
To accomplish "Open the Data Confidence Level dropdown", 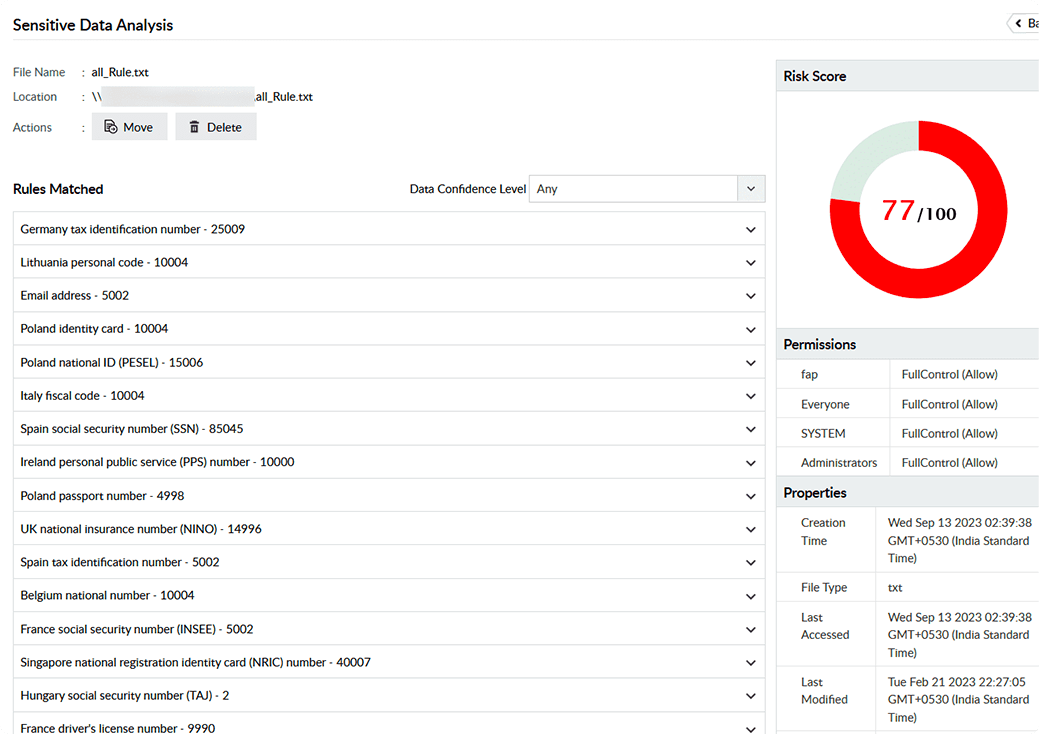I will 647,189.
